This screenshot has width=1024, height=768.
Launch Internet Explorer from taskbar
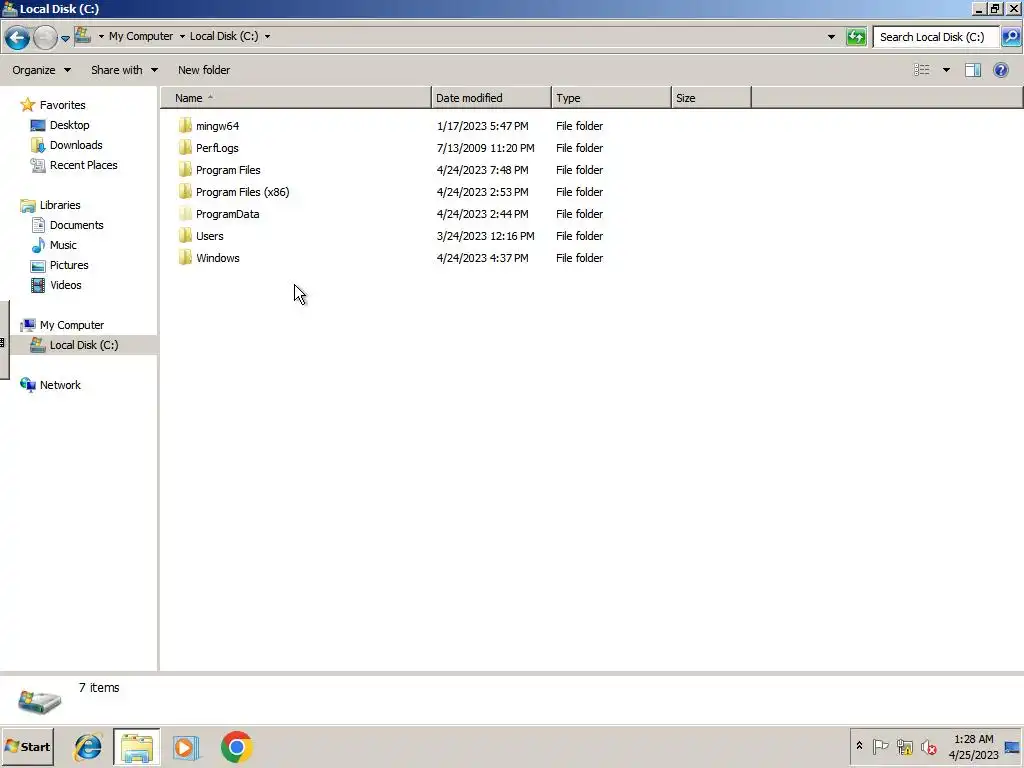tap(88, 746)
